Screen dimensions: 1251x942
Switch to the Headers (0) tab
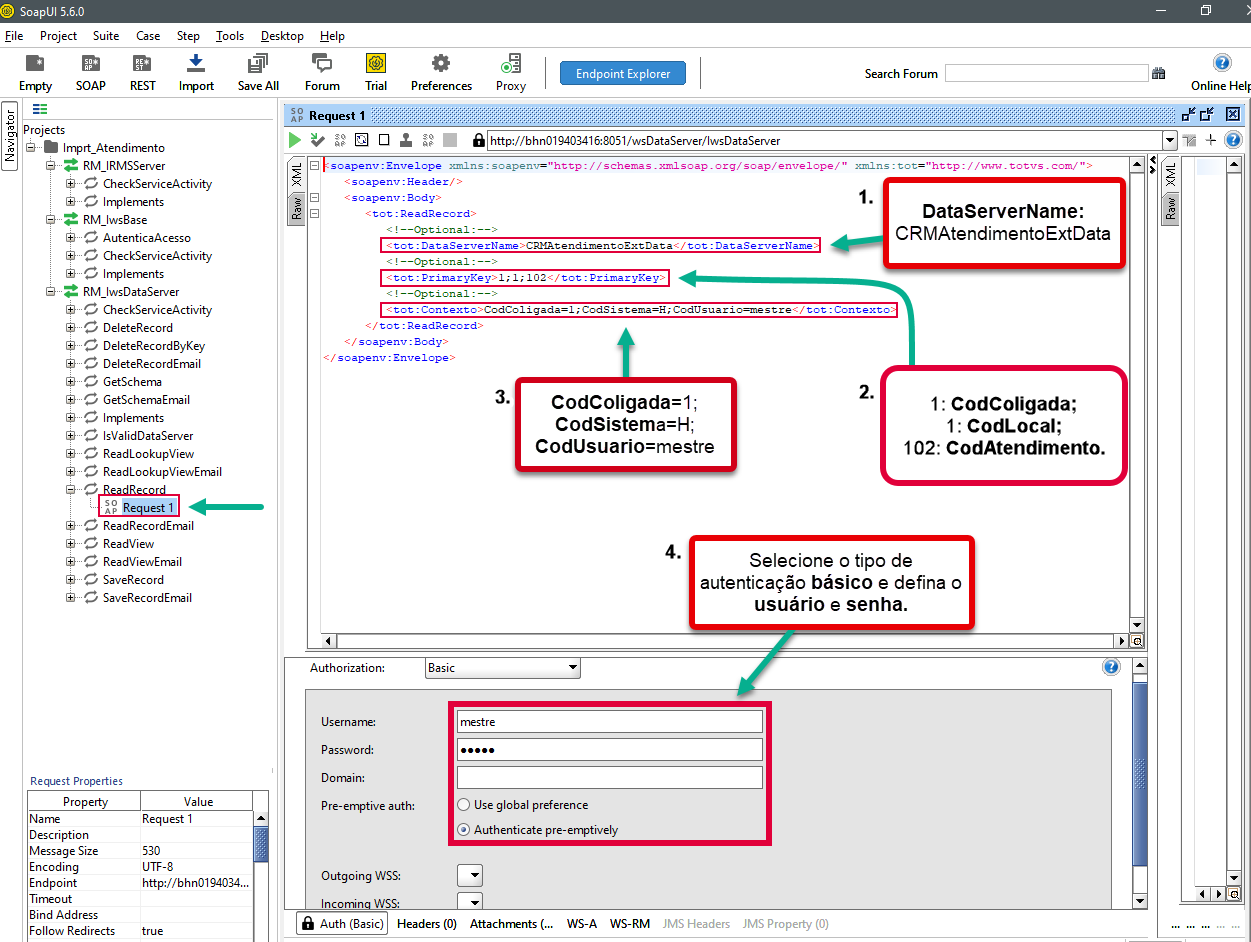tap(427, 924)
